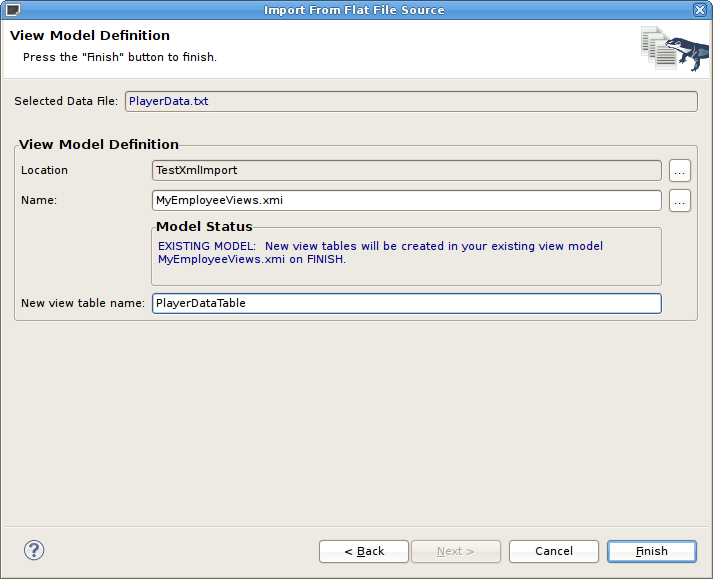Click the 'Import From Flat File Source' title bar

(x=354, y=10)
